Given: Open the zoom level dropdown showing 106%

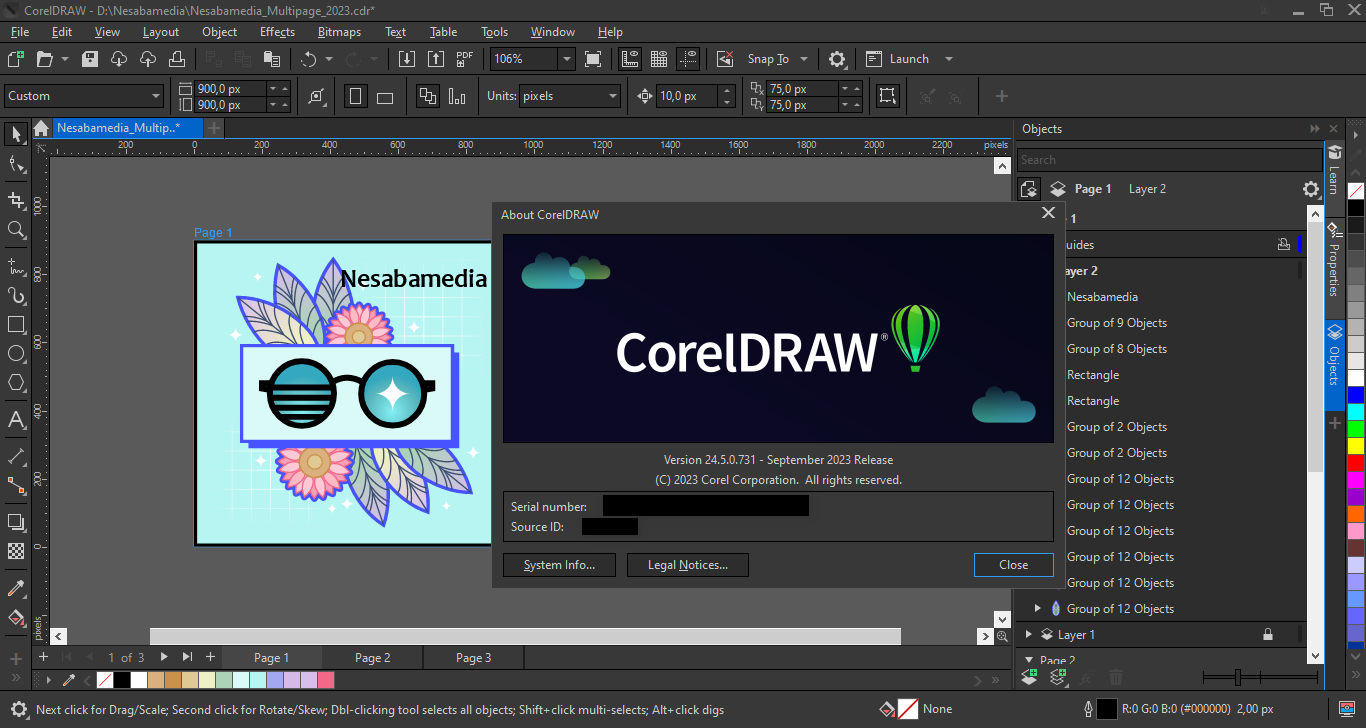Looking at the screenshot, I should tap(566, 59).
